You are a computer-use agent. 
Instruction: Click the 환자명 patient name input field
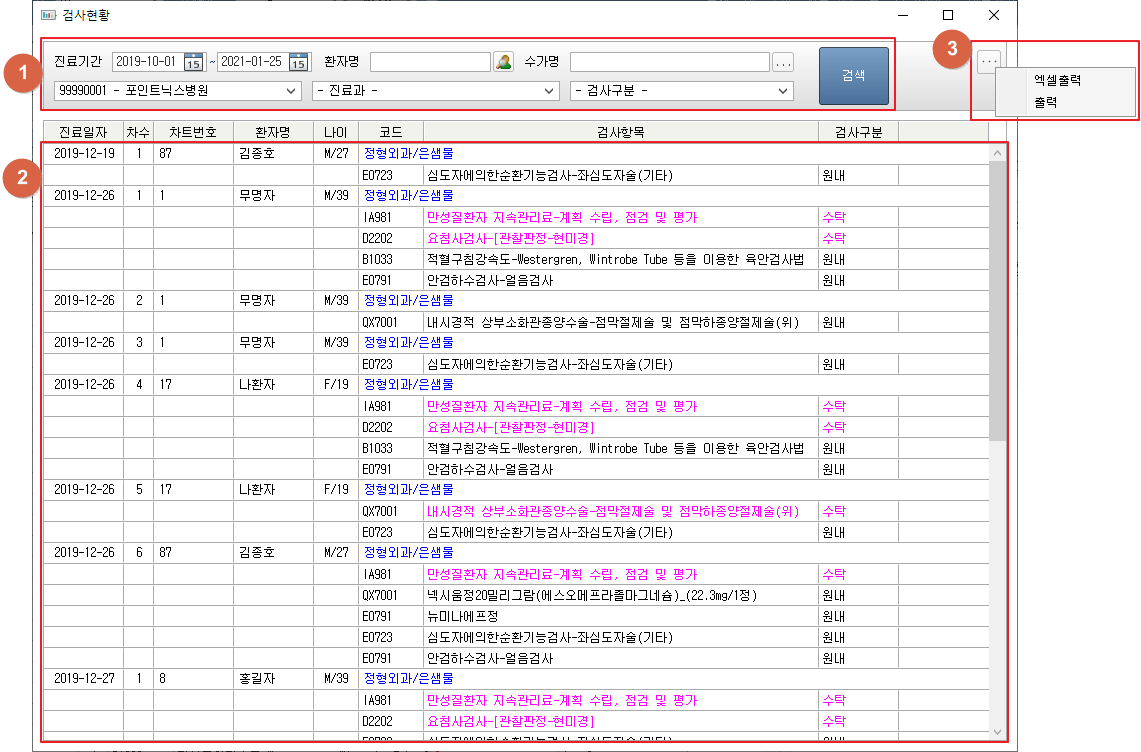(x=430, y=62)
